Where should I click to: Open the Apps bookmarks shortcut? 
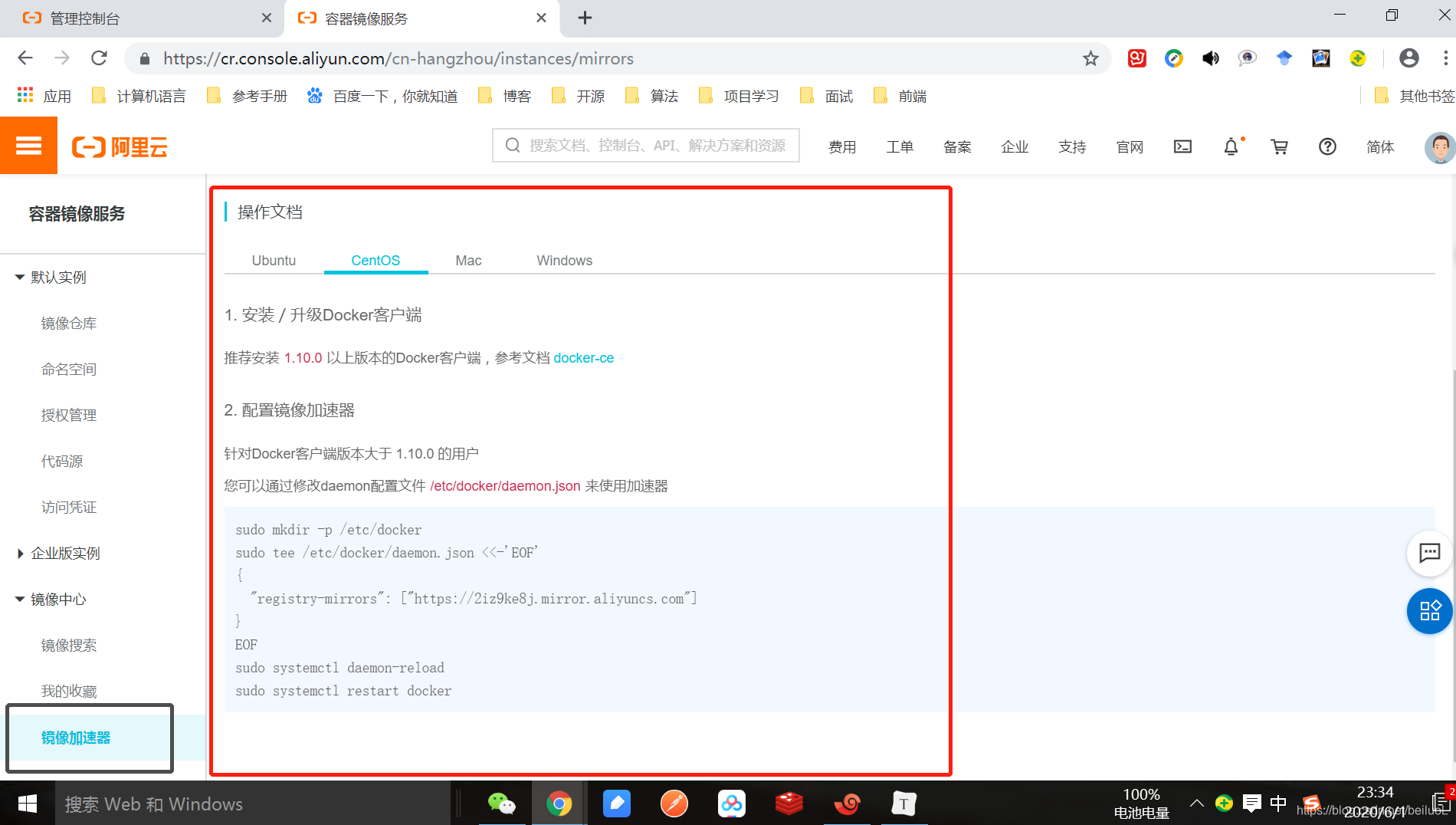click(x=44, y=96)
